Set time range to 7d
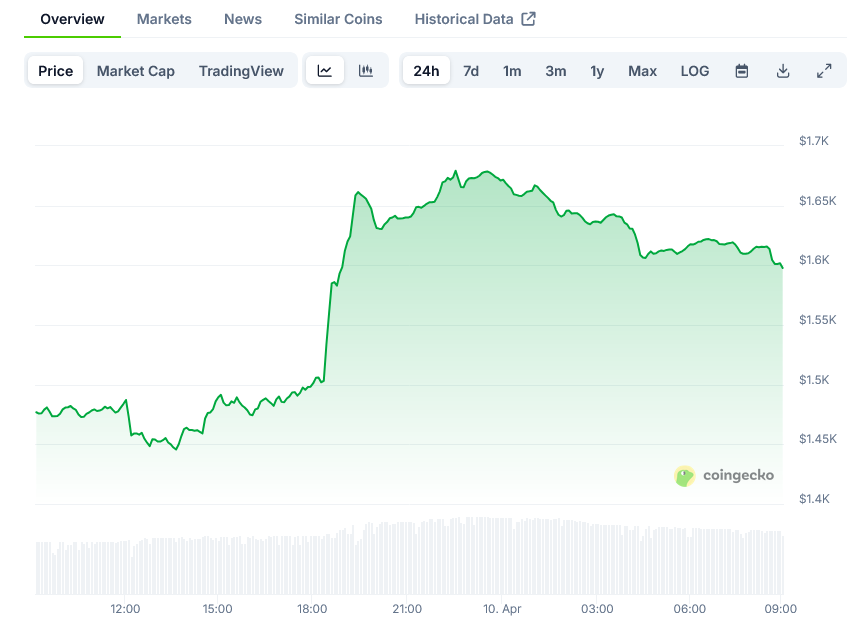The width and height of the screenshot is (847, 625). pyautogui.click(x=471, y=71)
